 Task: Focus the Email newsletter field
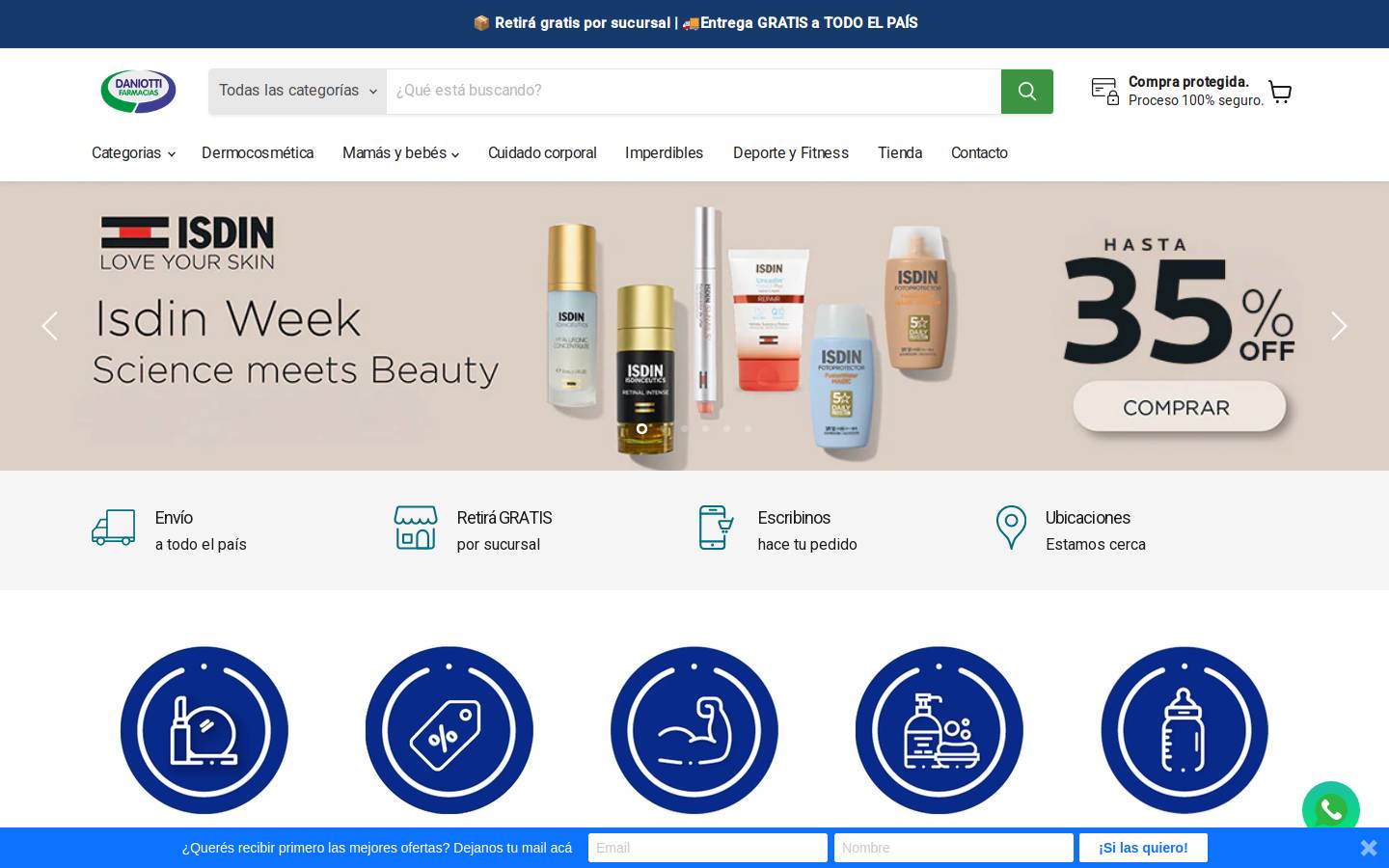tap(708, 848)
